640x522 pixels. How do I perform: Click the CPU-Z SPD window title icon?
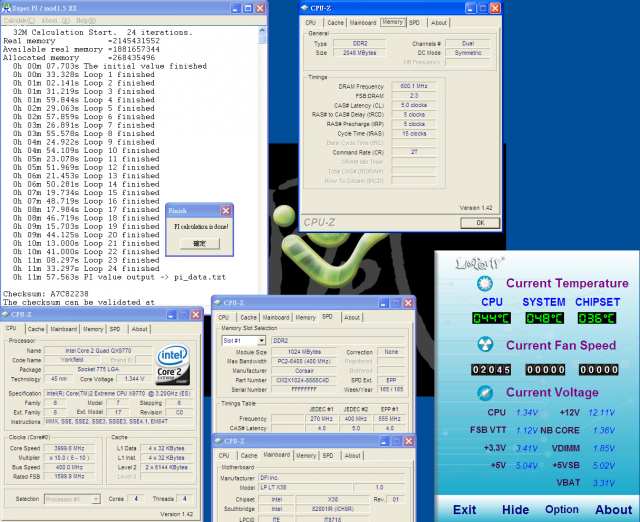[218, 303]
